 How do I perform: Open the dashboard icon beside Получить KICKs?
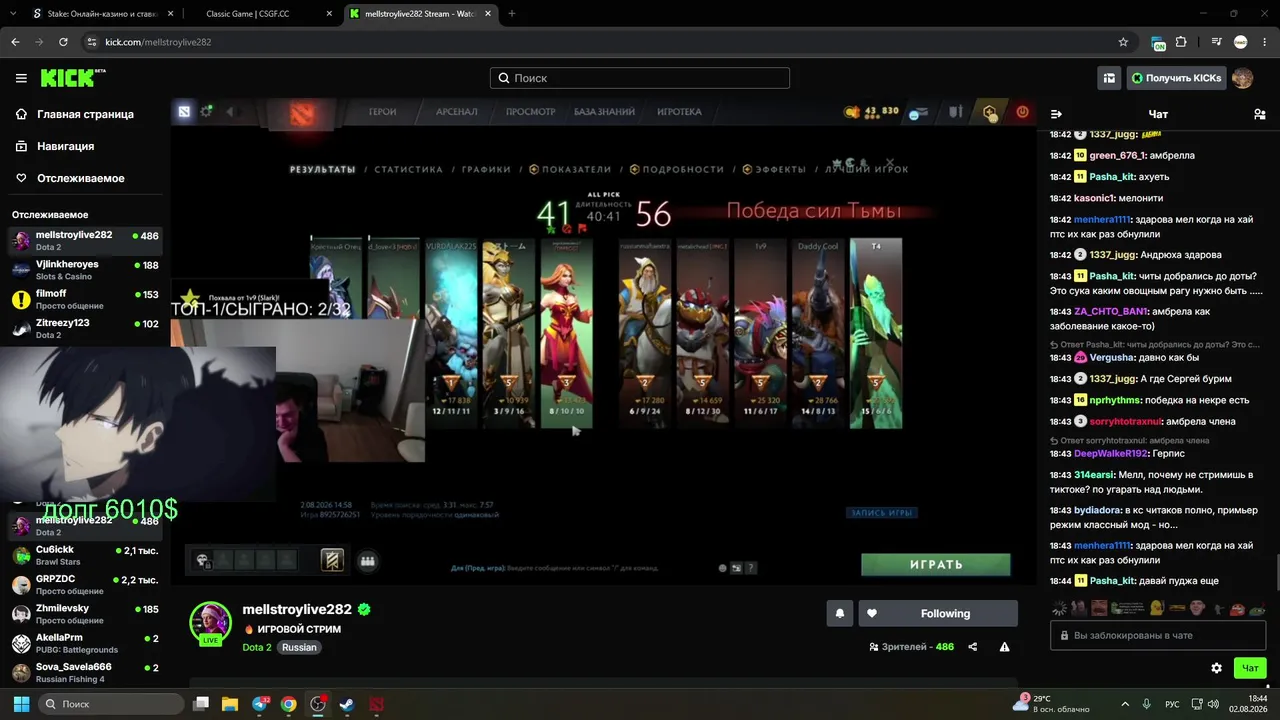point(1109,78)
